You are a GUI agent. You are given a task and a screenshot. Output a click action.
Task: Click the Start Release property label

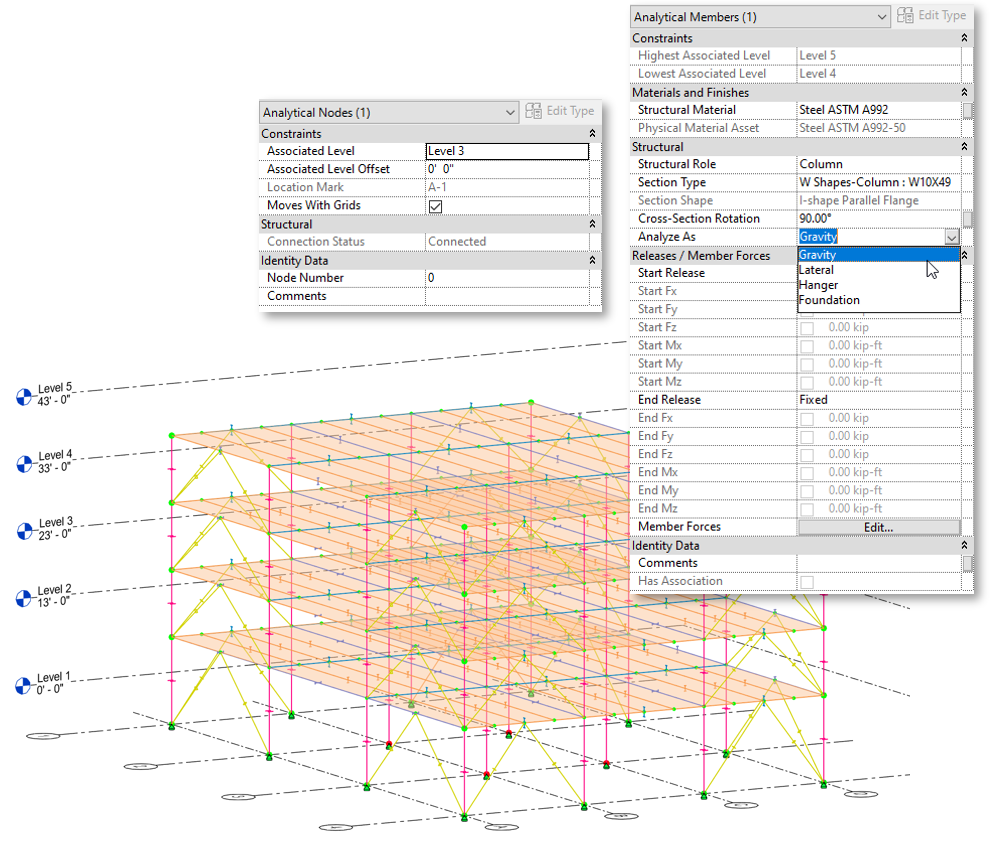click(672, 273)
